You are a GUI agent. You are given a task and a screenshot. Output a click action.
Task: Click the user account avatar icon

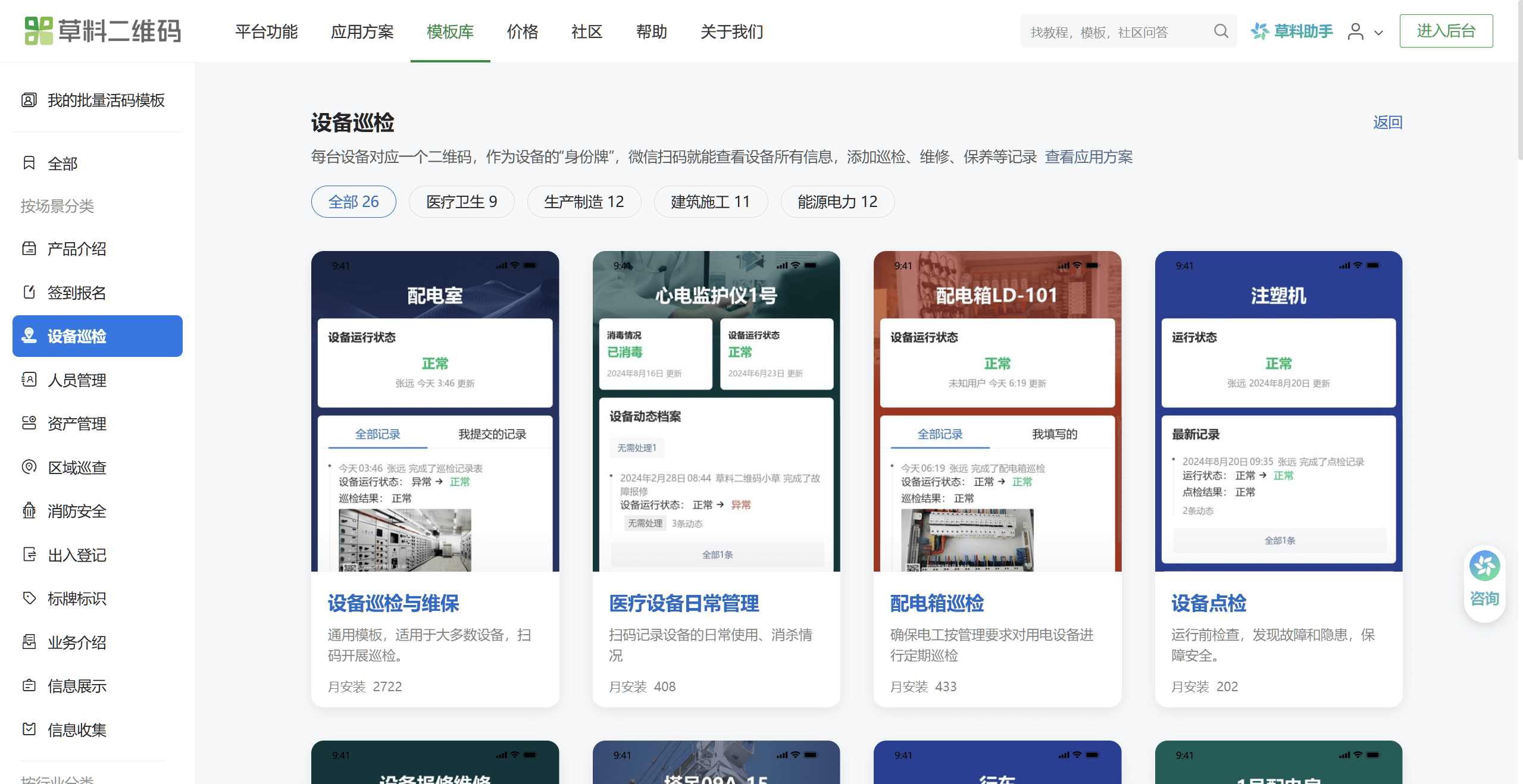coord(1355,31)
